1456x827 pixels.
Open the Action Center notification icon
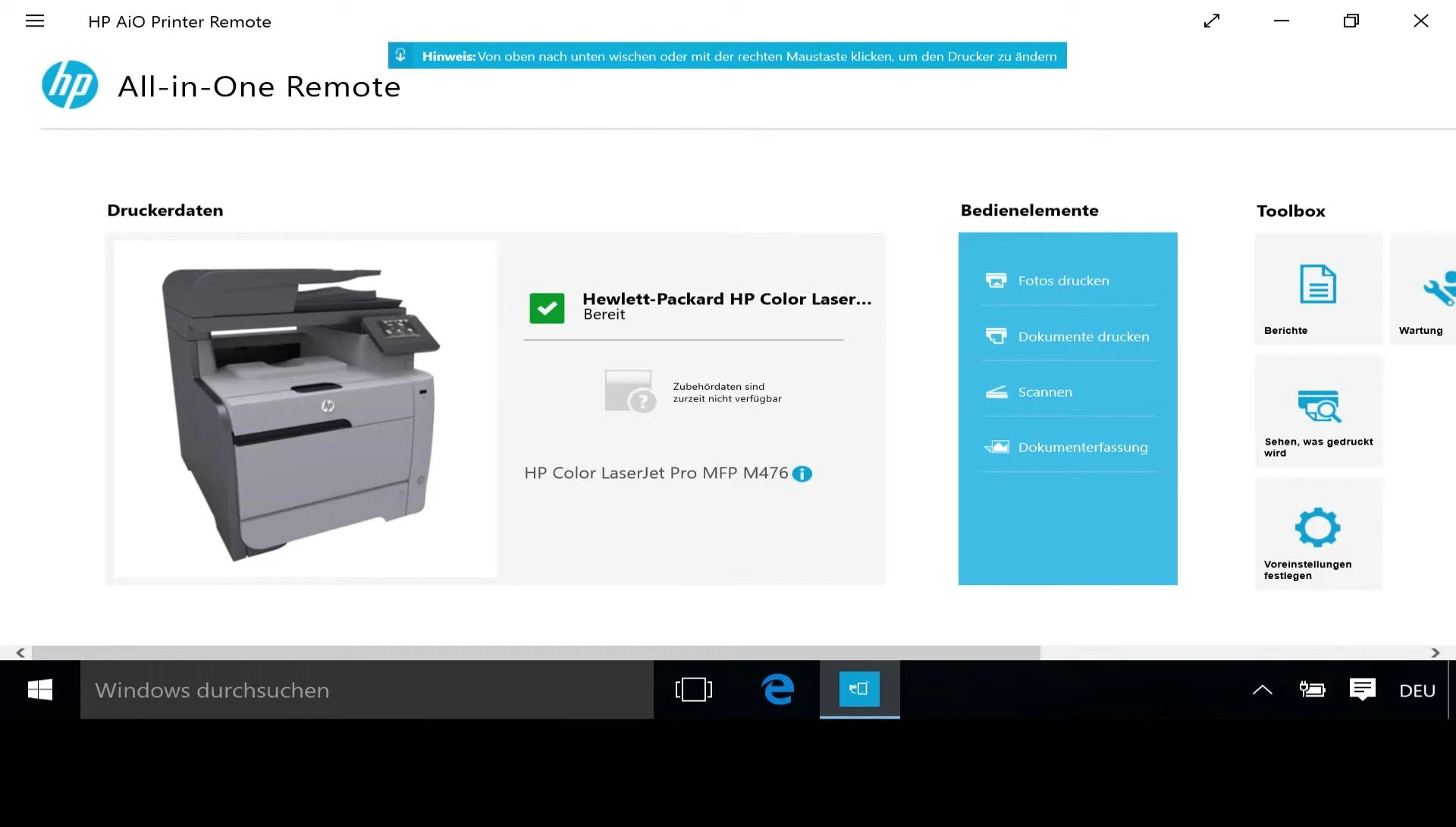[x=1363, y=690]
